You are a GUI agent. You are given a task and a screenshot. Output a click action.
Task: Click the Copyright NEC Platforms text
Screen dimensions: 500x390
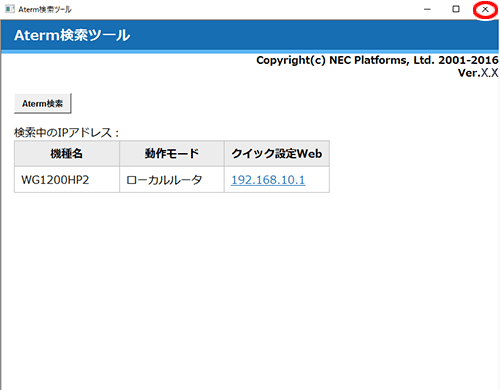[x=377, y=60]
